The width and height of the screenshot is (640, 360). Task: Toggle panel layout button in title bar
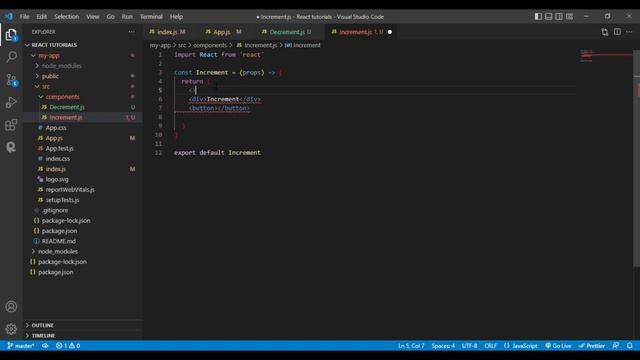[549, 17]
